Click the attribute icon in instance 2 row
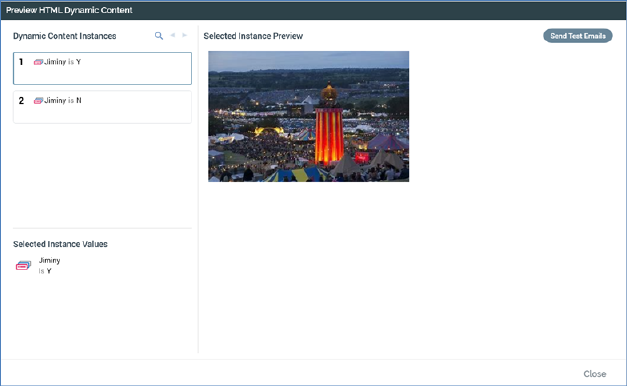 [x=38, y=101]
